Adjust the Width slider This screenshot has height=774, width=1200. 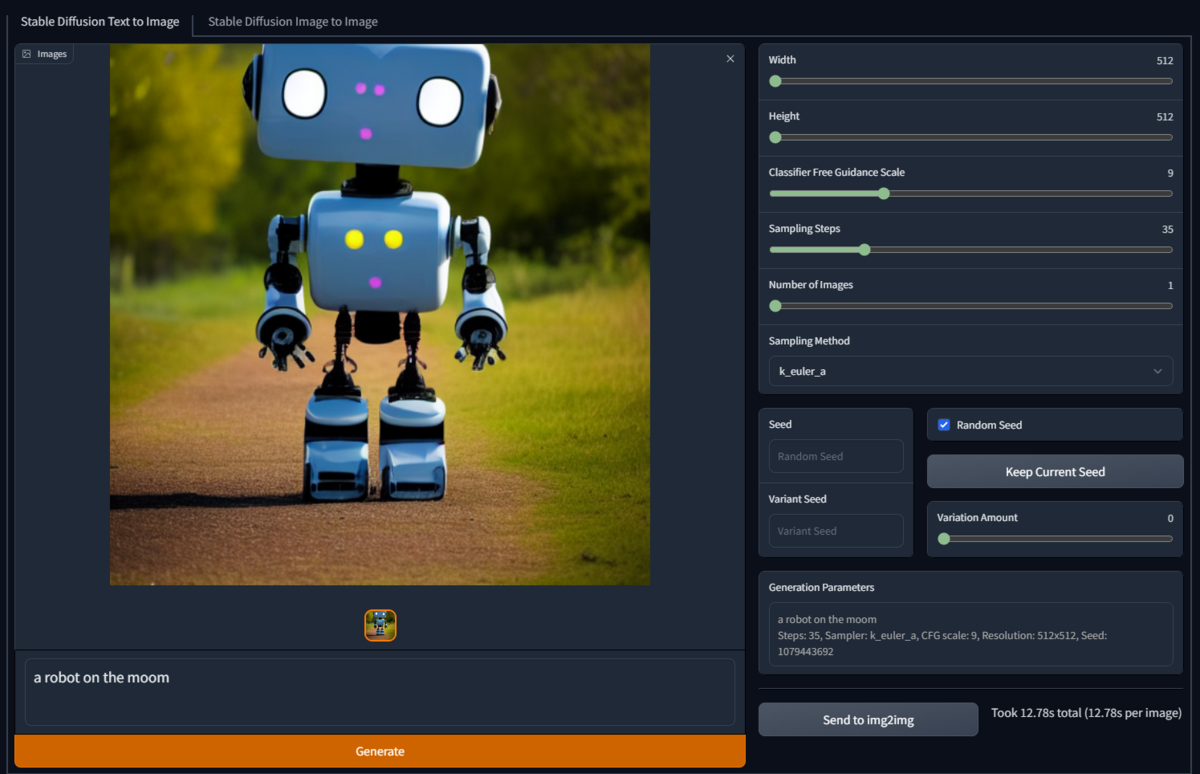[x=775, y=81]
